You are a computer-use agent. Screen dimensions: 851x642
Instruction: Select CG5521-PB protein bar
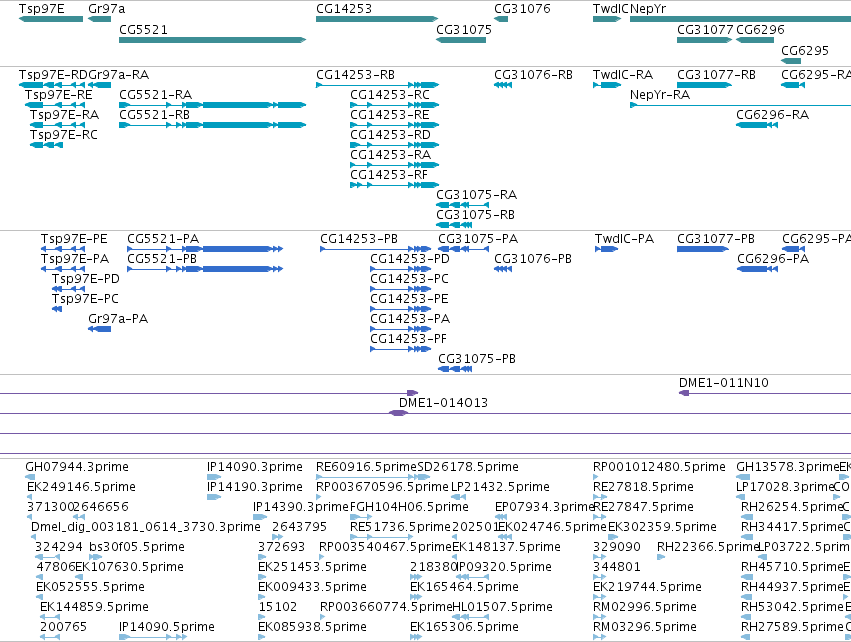pyautogui.click(x=205, y=269)
